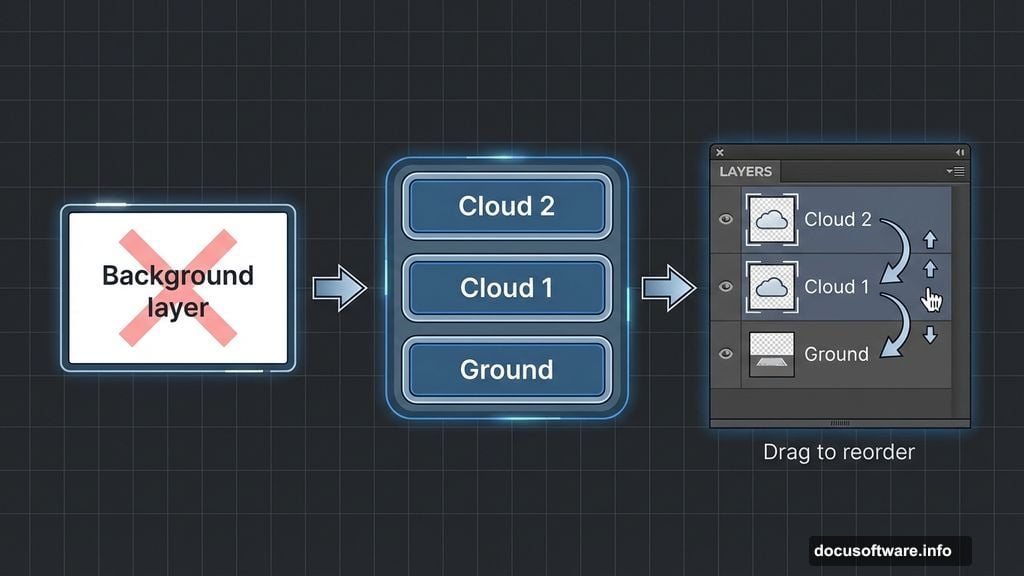Click the collapse panel double-arrow icon

click(957, 151)
